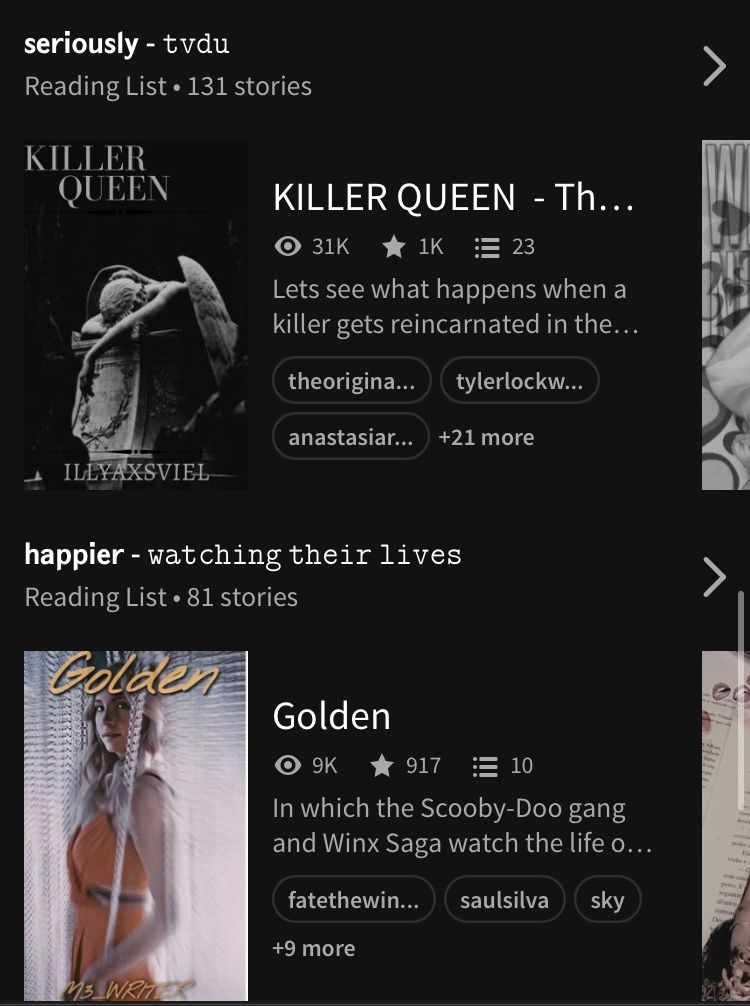Viewport: 750px width, 1006px height.
Task: Show the +21 more tags
Action: click(x=486, y=438)
